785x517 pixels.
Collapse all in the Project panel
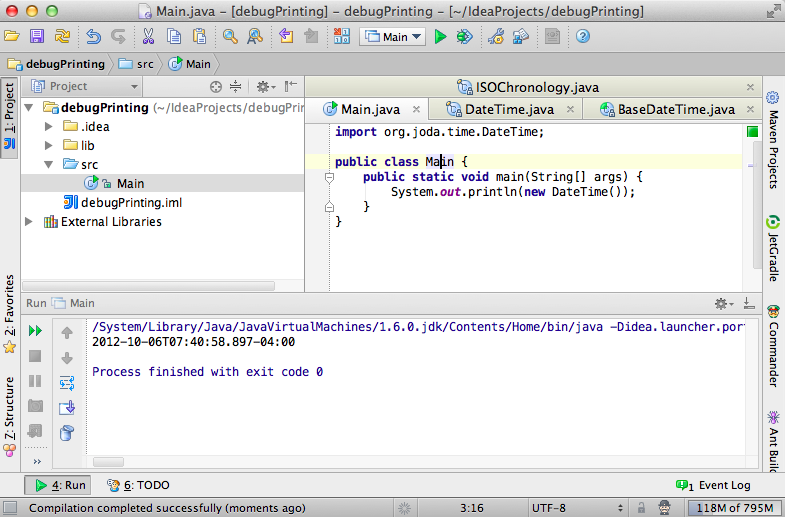[x=235, y=87]
